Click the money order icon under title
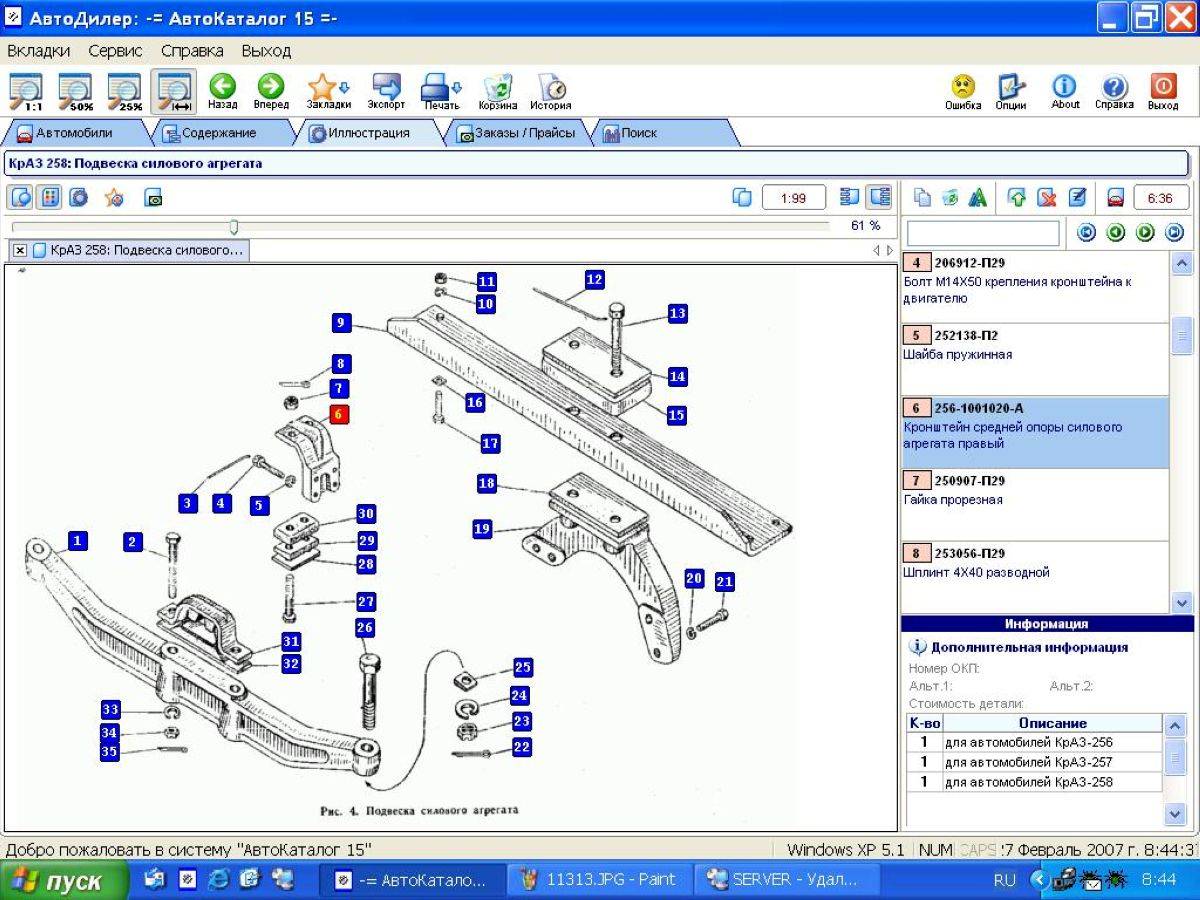 153,198
